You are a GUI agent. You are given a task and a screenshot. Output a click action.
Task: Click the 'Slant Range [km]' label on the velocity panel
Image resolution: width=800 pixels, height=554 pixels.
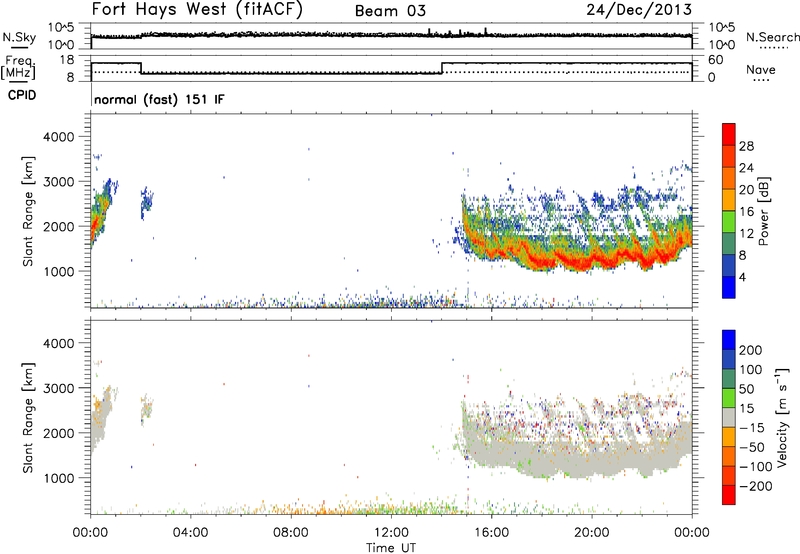[x=28, y=417]
